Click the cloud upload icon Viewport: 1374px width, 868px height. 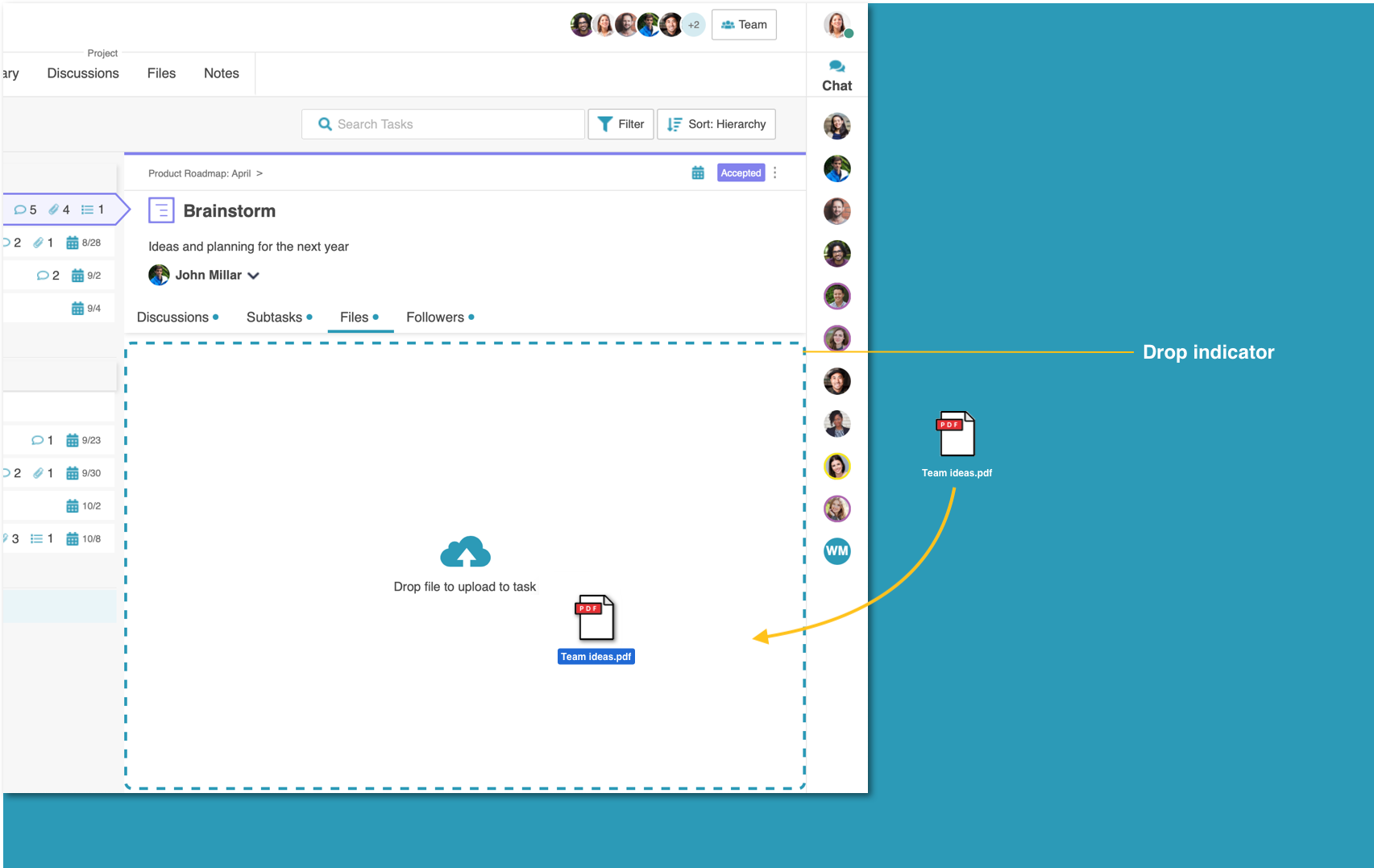click(x=465, y=552)
